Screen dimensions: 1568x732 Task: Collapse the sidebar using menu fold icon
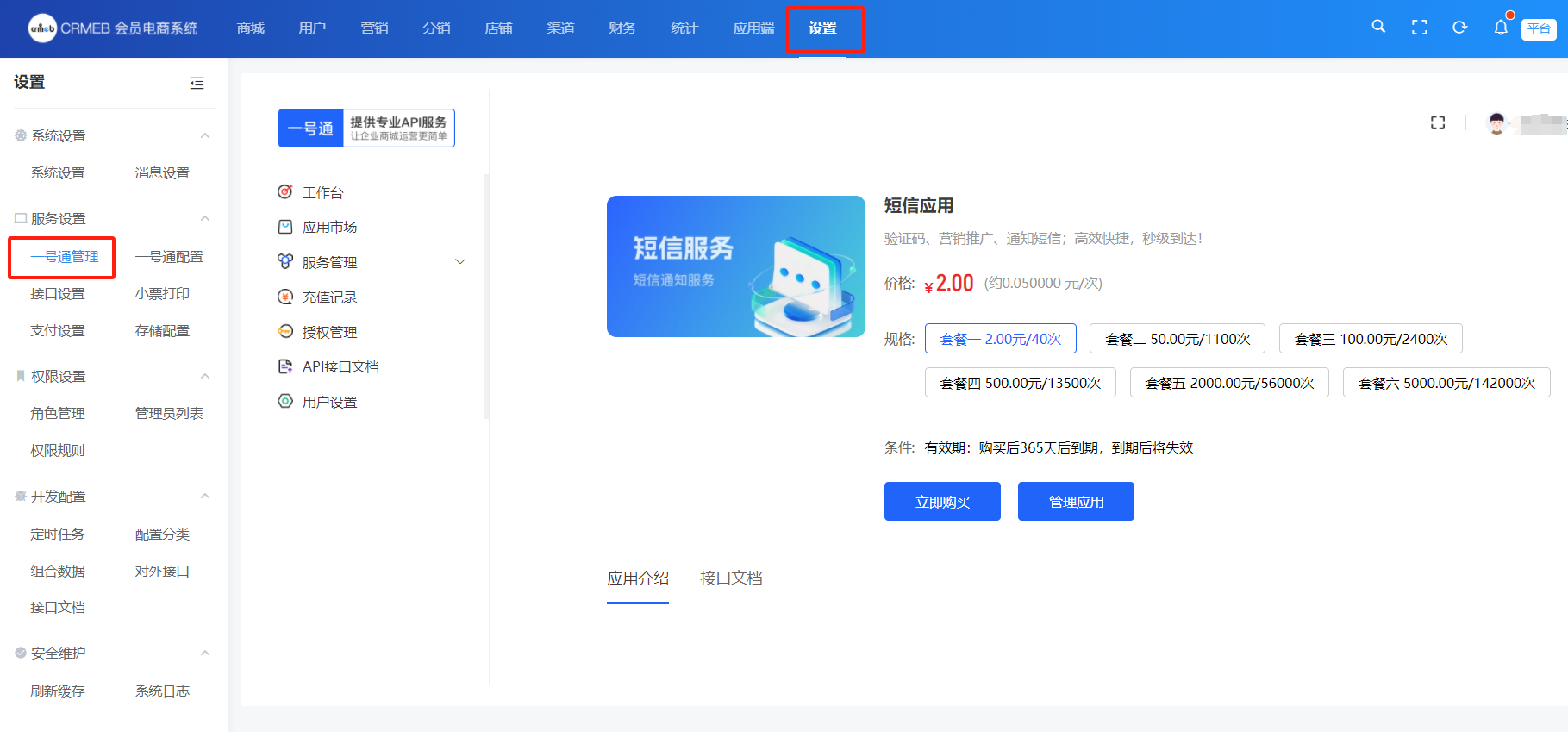(x=197, y=83)
